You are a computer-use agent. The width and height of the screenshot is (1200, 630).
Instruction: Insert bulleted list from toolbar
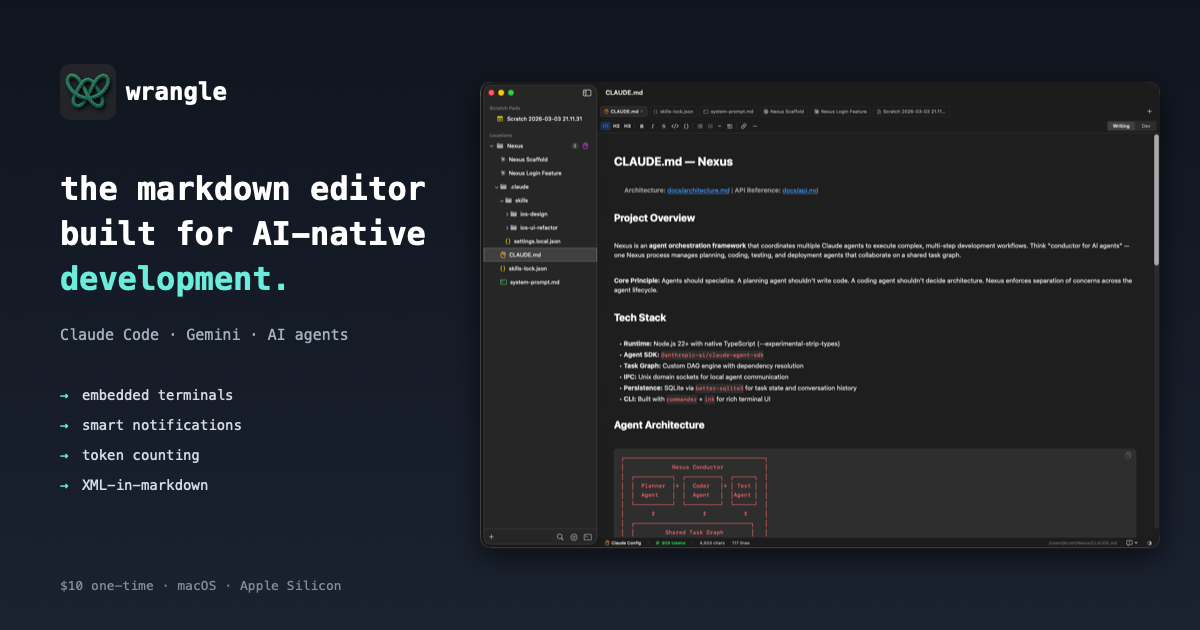[700, 126]
